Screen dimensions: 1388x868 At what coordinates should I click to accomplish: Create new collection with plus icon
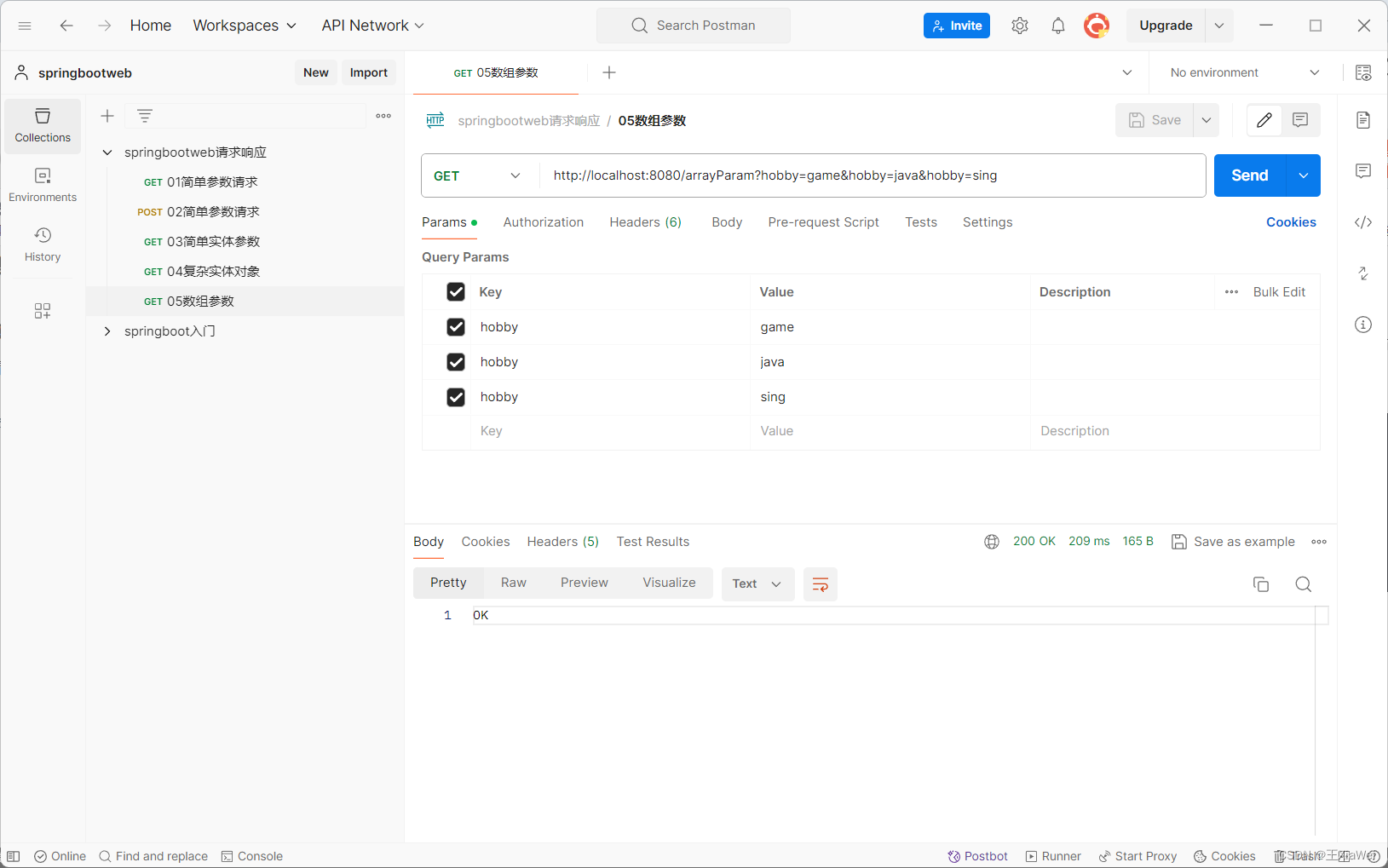107,116
